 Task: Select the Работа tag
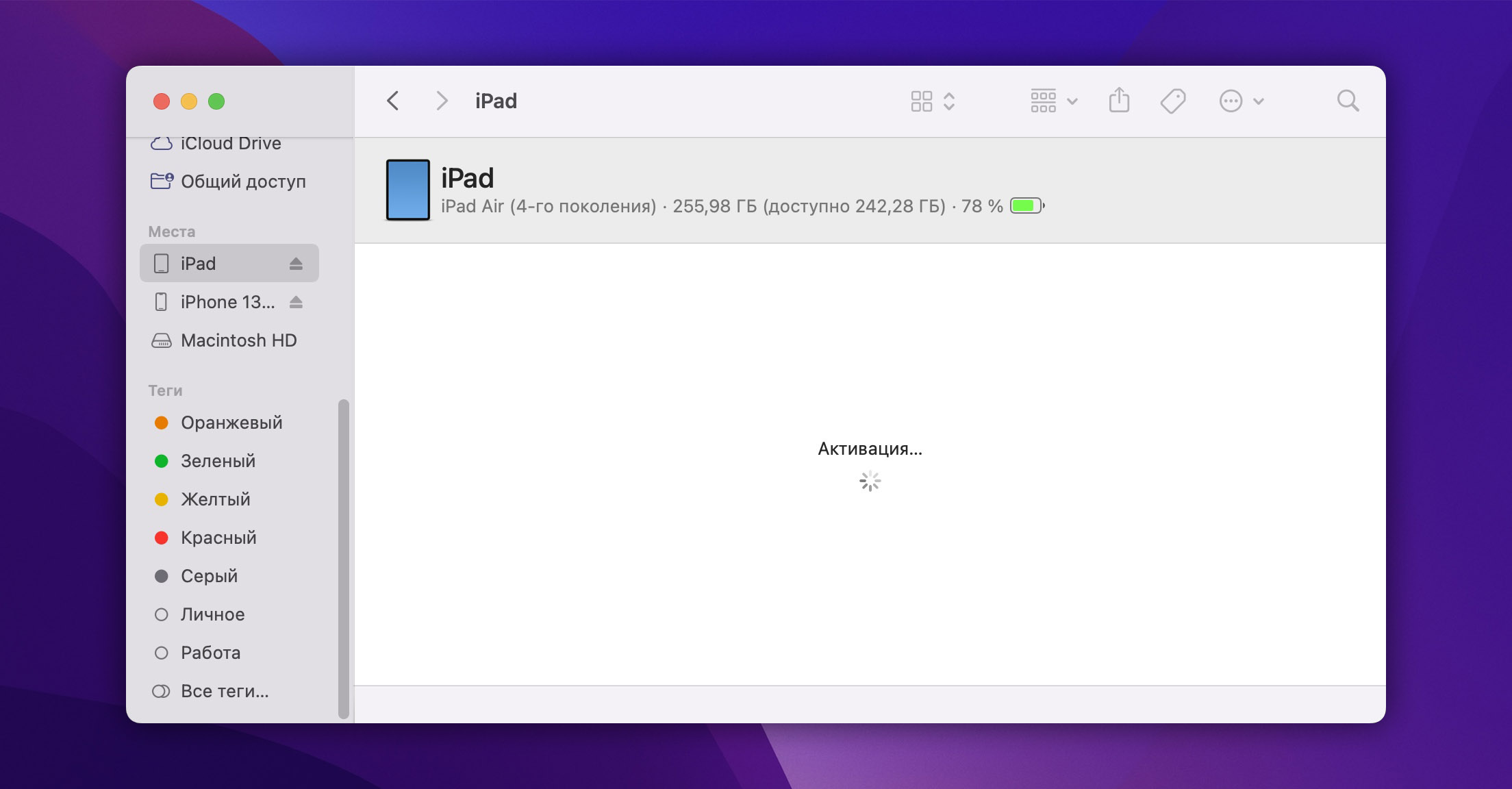(210, 653)
